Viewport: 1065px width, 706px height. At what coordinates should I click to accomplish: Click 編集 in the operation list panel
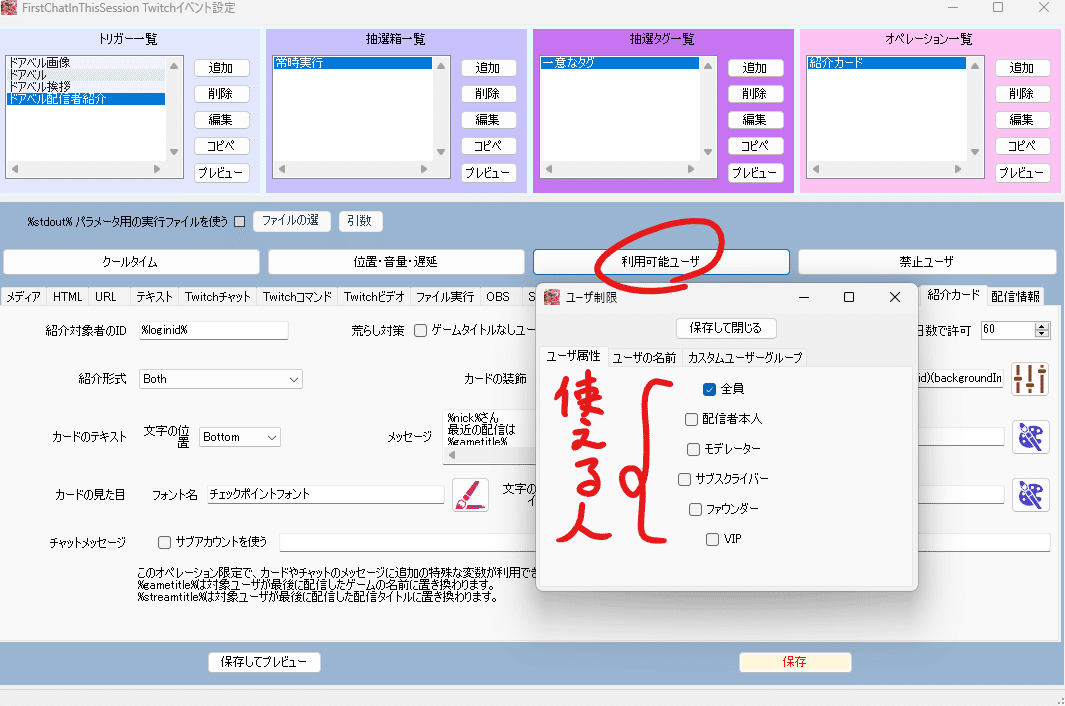point(1022,120)
